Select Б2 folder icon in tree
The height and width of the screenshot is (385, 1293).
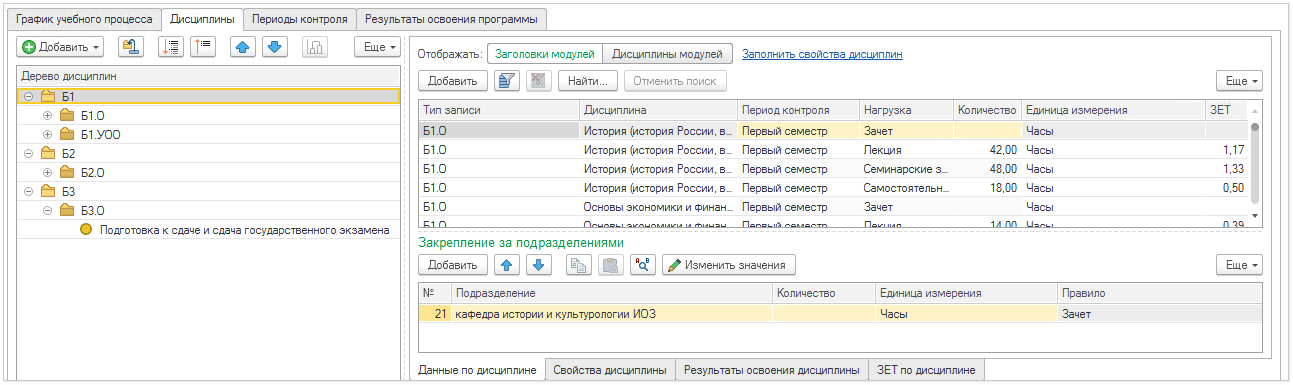point(48,154)
